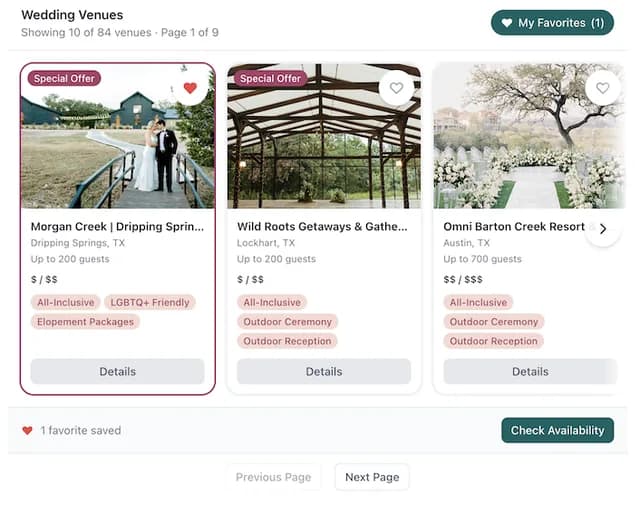Select Elopement Packages tag
This screenshot has width=640, height=506.
pyautogui.click(x=85, y=322)
